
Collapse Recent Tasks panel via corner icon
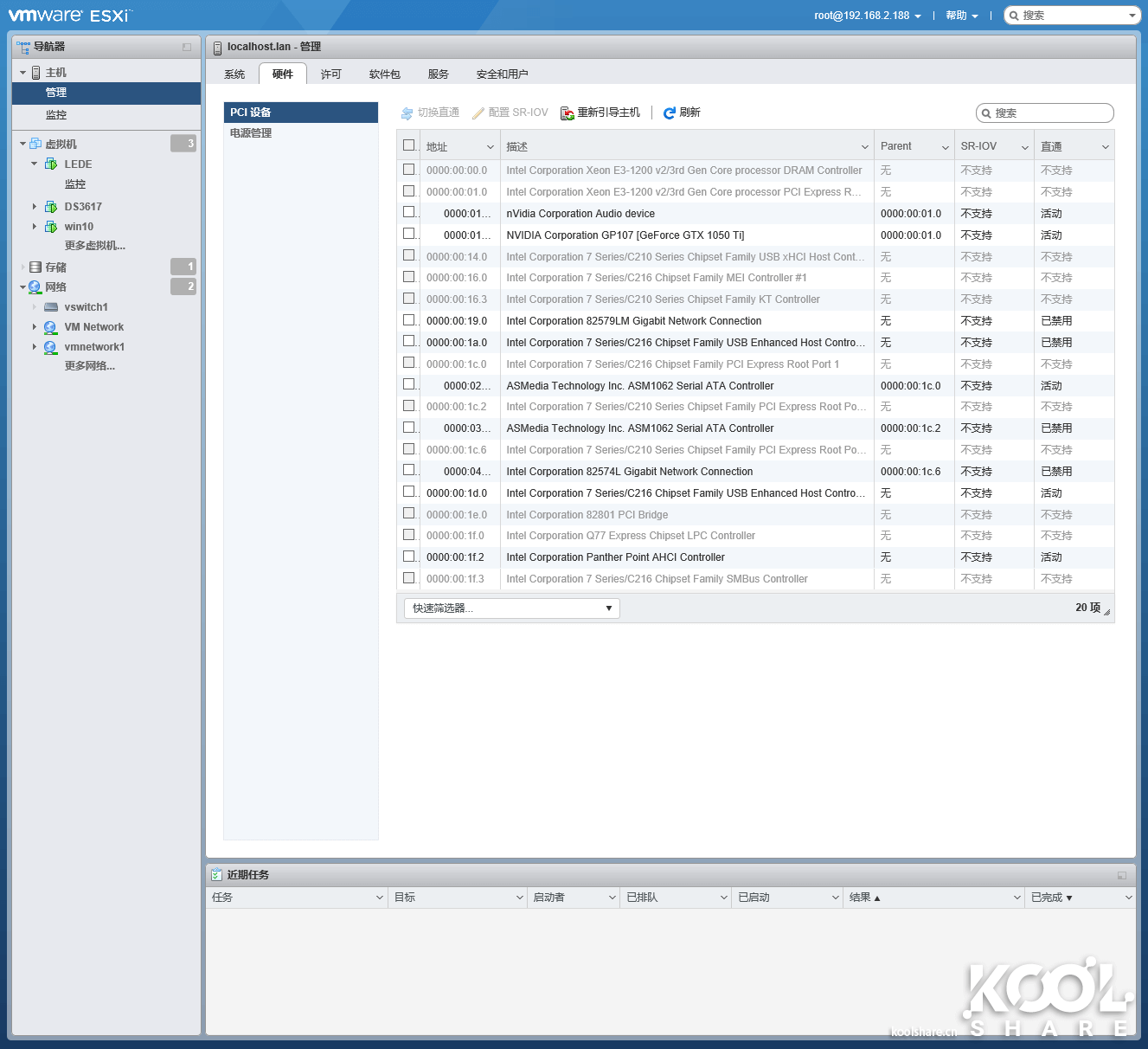(x=1121, y=876)
